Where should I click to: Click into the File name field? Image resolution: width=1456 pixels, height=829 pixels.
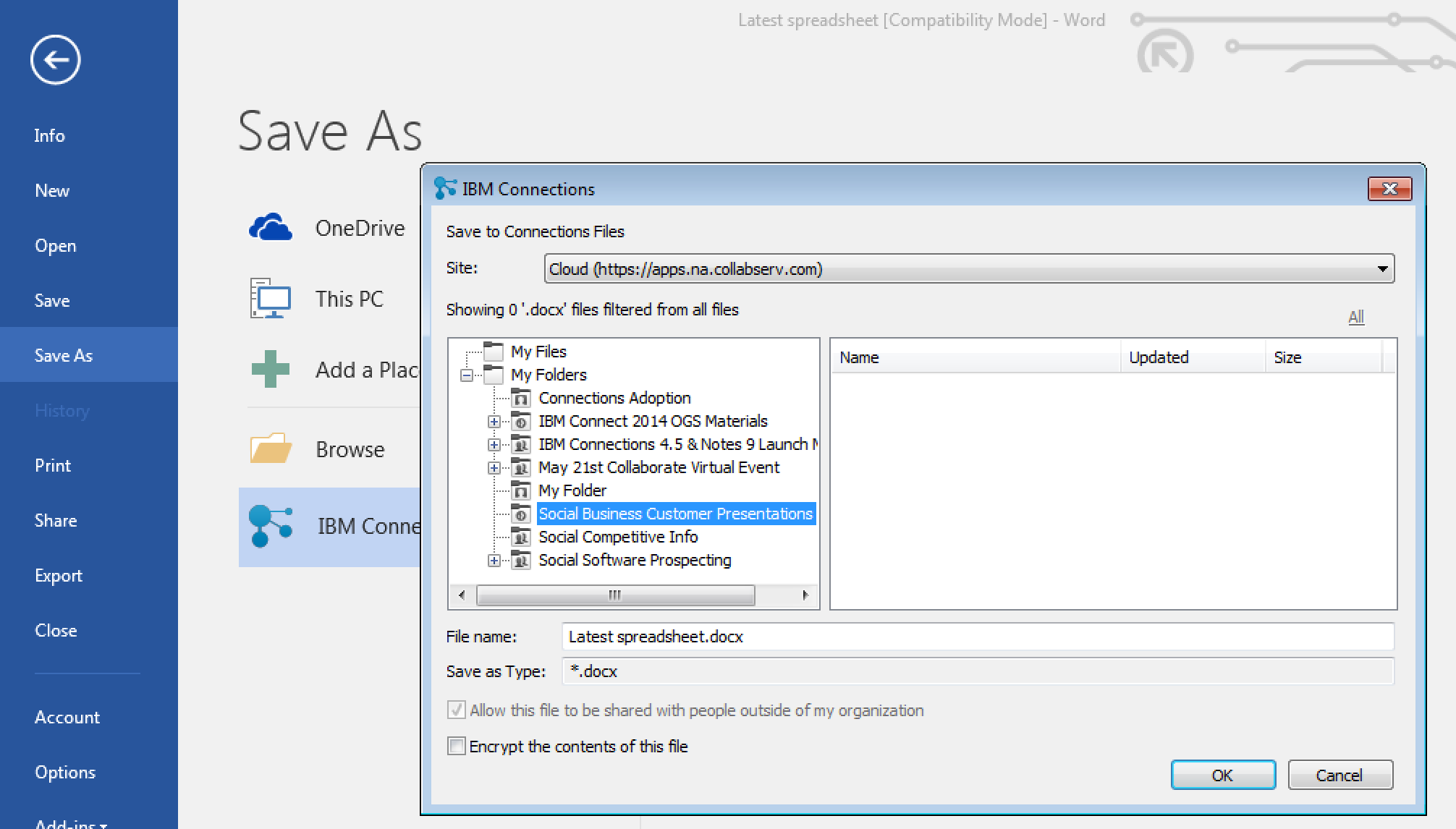(977, 637)
